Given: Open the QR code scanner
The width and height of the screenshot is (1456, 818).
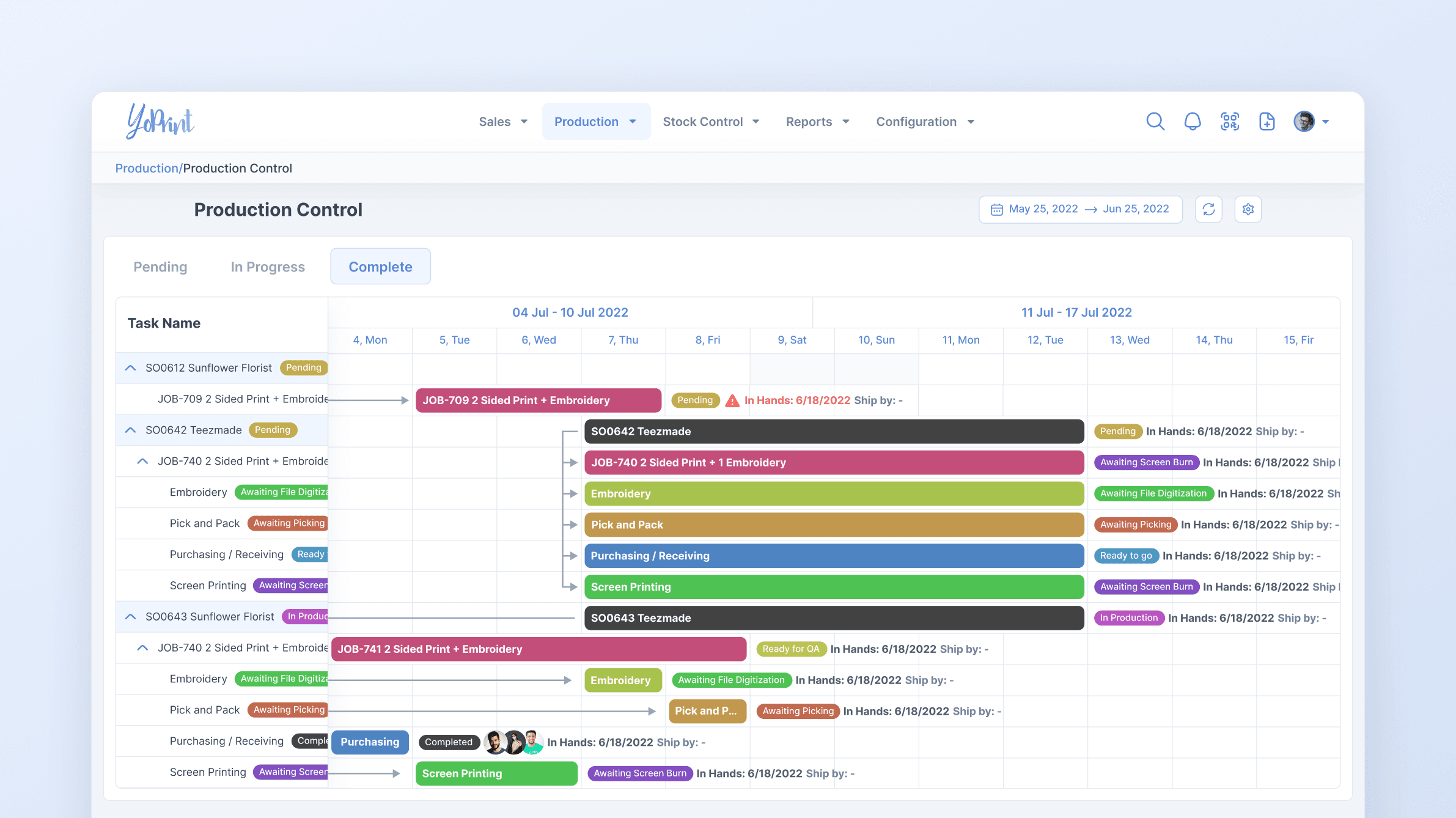Looking at the screenshot, I should click(1229, 121).
